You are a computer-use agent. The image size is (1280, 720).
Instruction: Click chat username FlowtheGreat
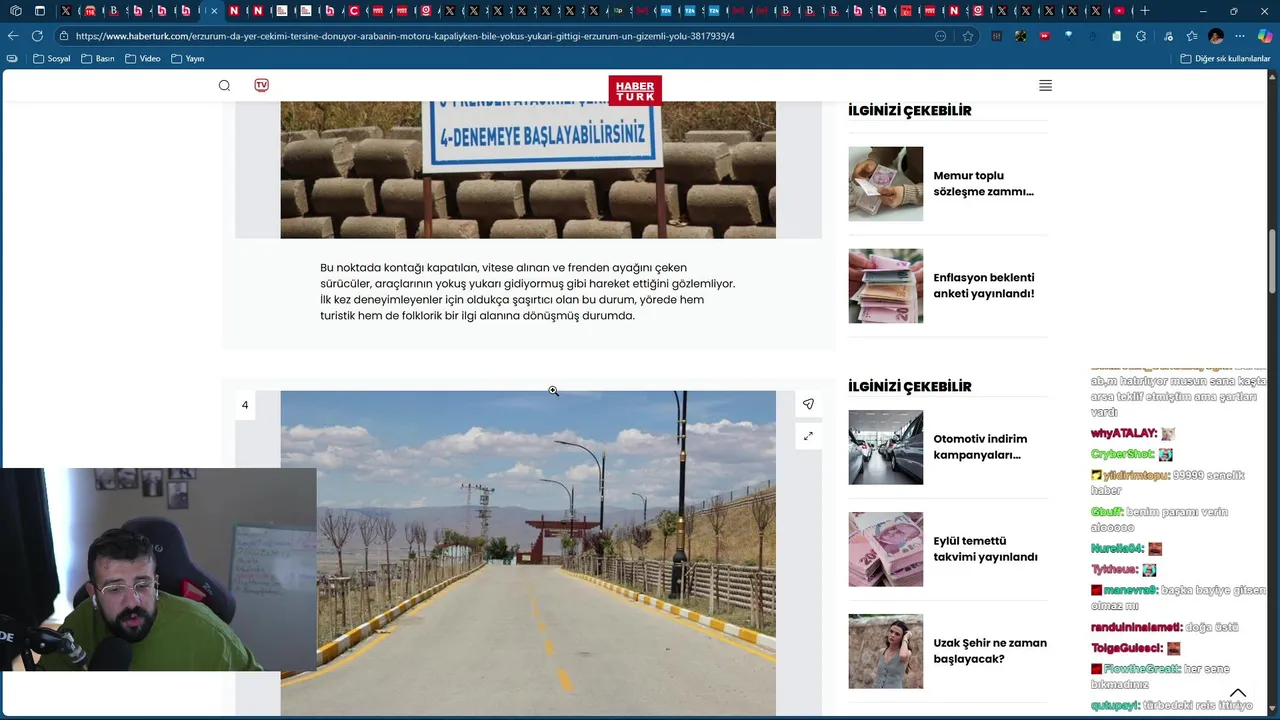pyautogui.click(x=1141, y=668)
